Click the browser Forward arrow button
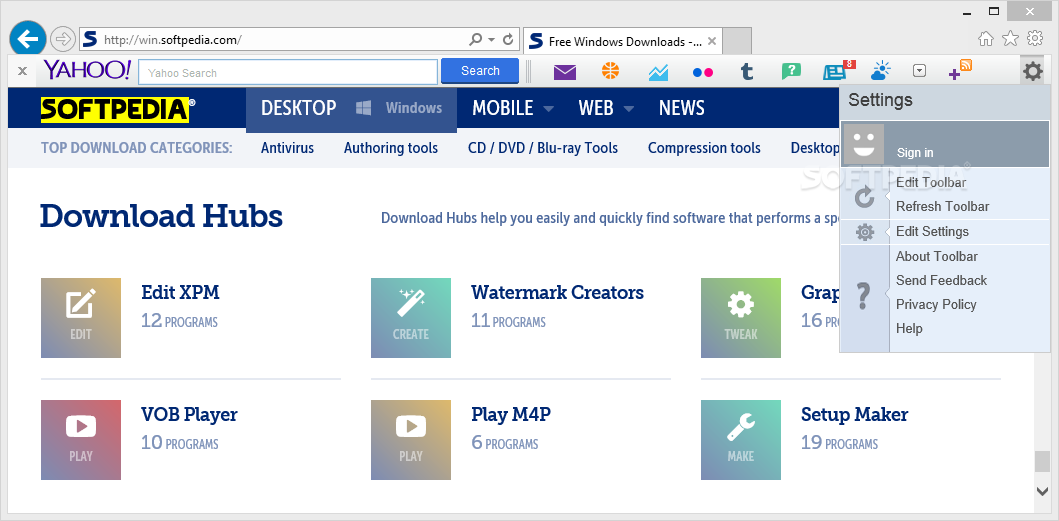Viewport: 1059px width, 521px height. click(x=63, y=40)
